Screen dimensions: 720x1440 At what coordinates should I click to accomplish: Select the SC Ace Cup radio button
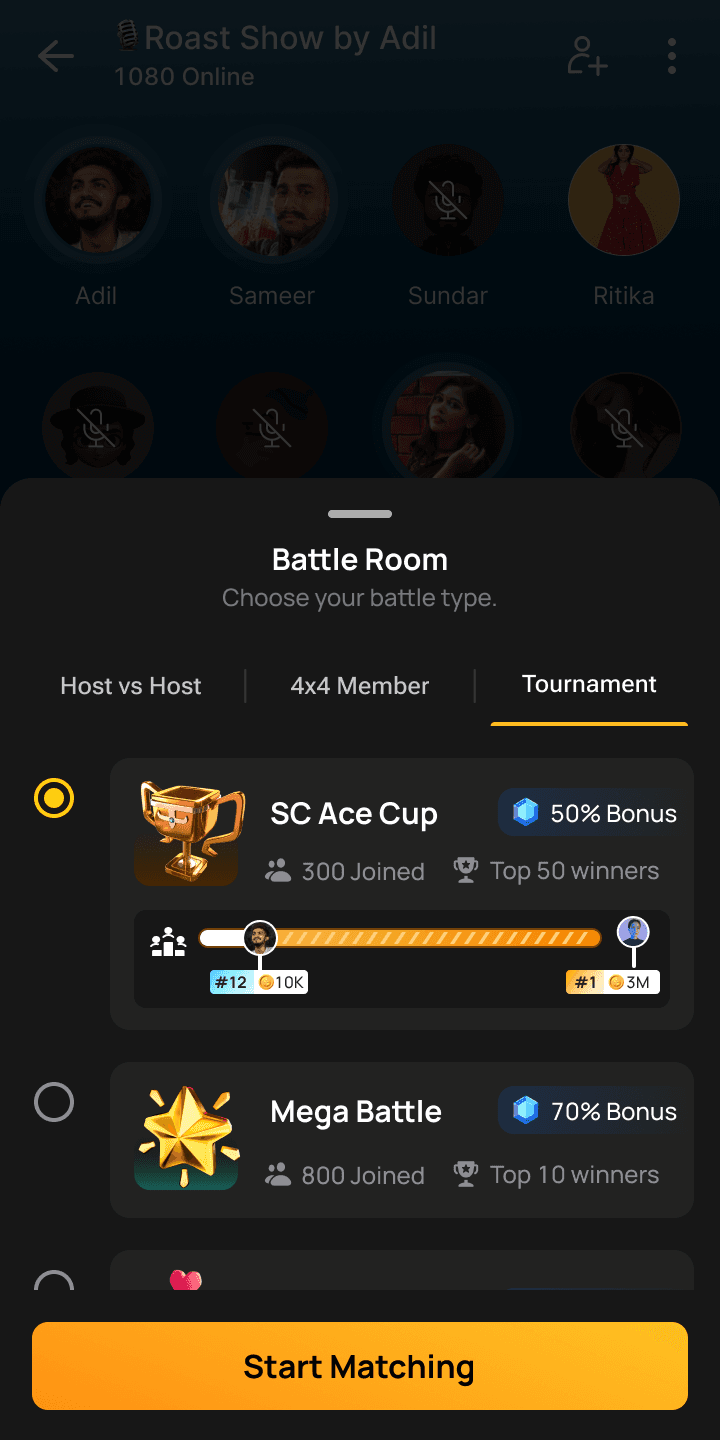pyautogui.click(x=54, y=798)
